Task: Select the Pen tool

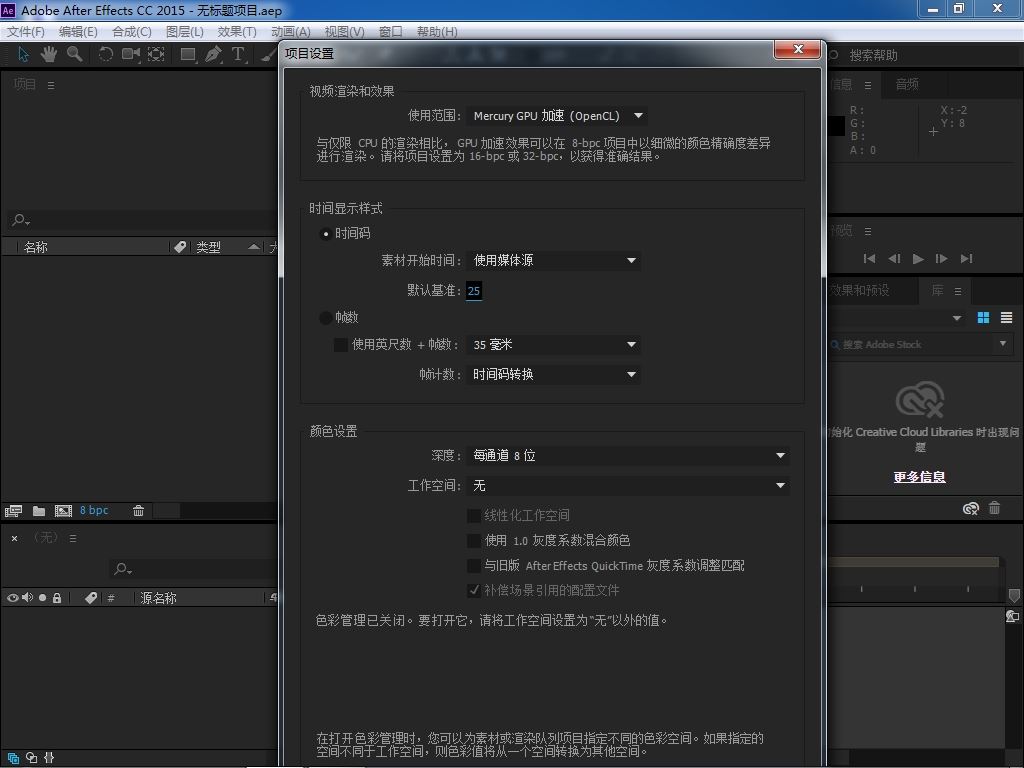Action: (213, 54)
